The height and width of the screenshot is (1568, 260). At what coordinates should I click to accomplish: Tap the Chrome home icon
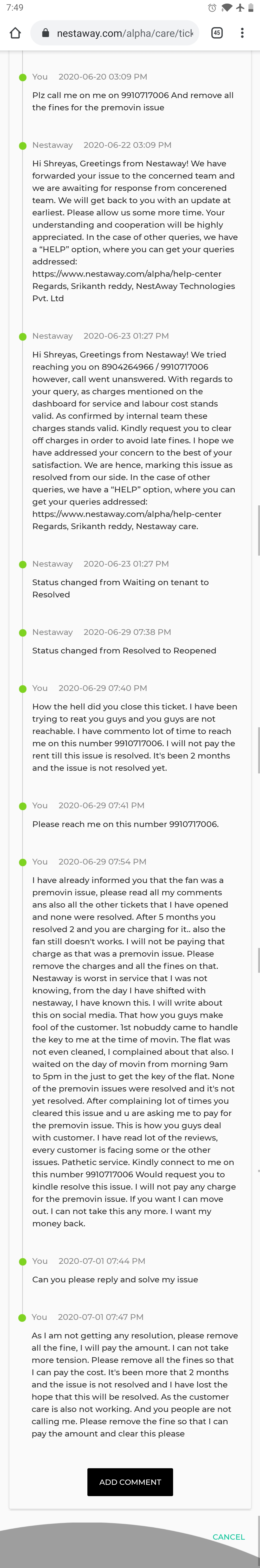pyautogui.click(x=15, y=33)
